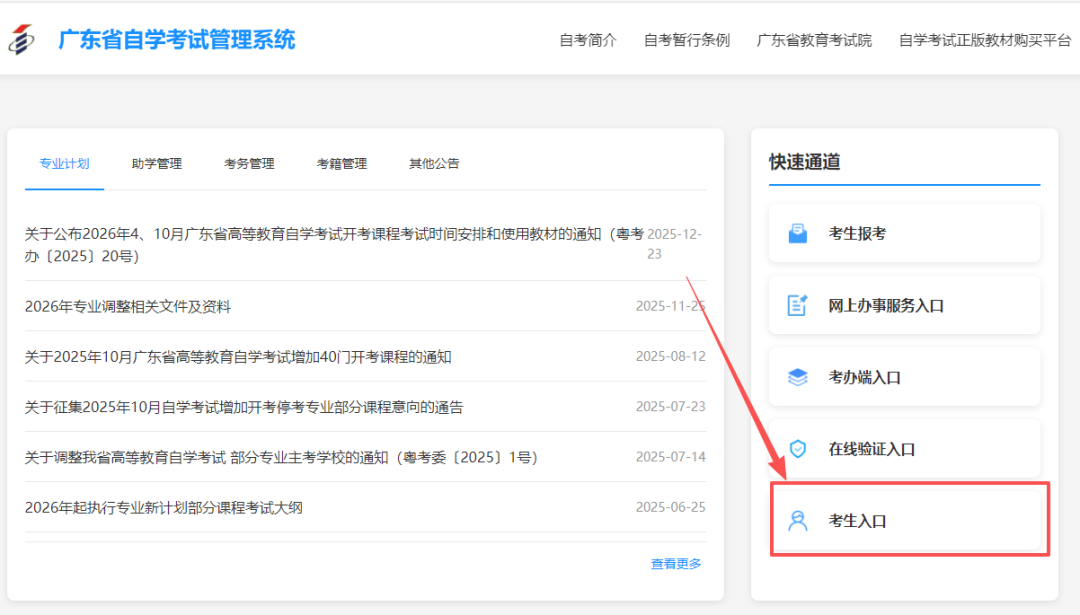1080x615 pixels.
Task: Click the site logo emblem icon
Action: pos(21,39)
